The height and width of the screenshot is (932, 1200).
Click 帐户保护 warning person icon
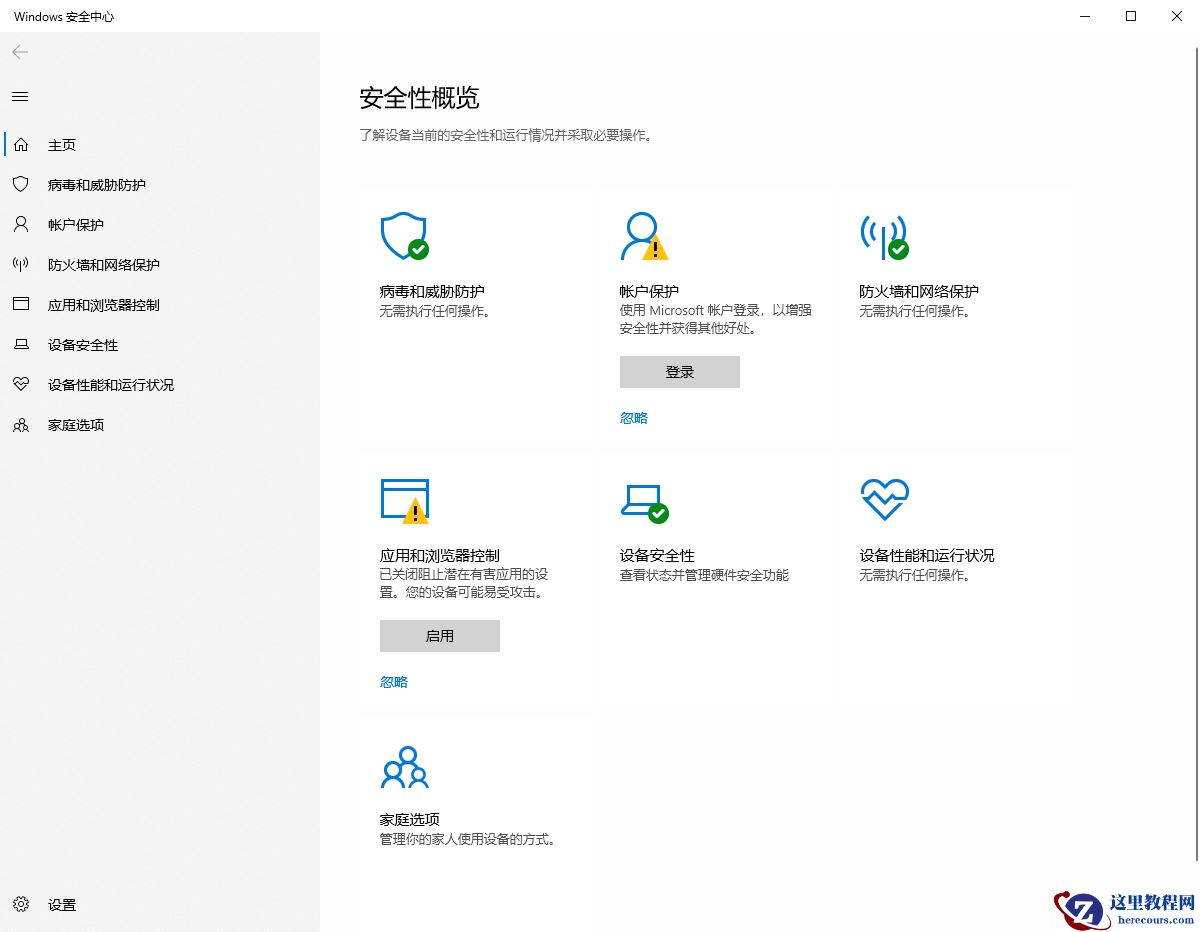pos(645,236)
